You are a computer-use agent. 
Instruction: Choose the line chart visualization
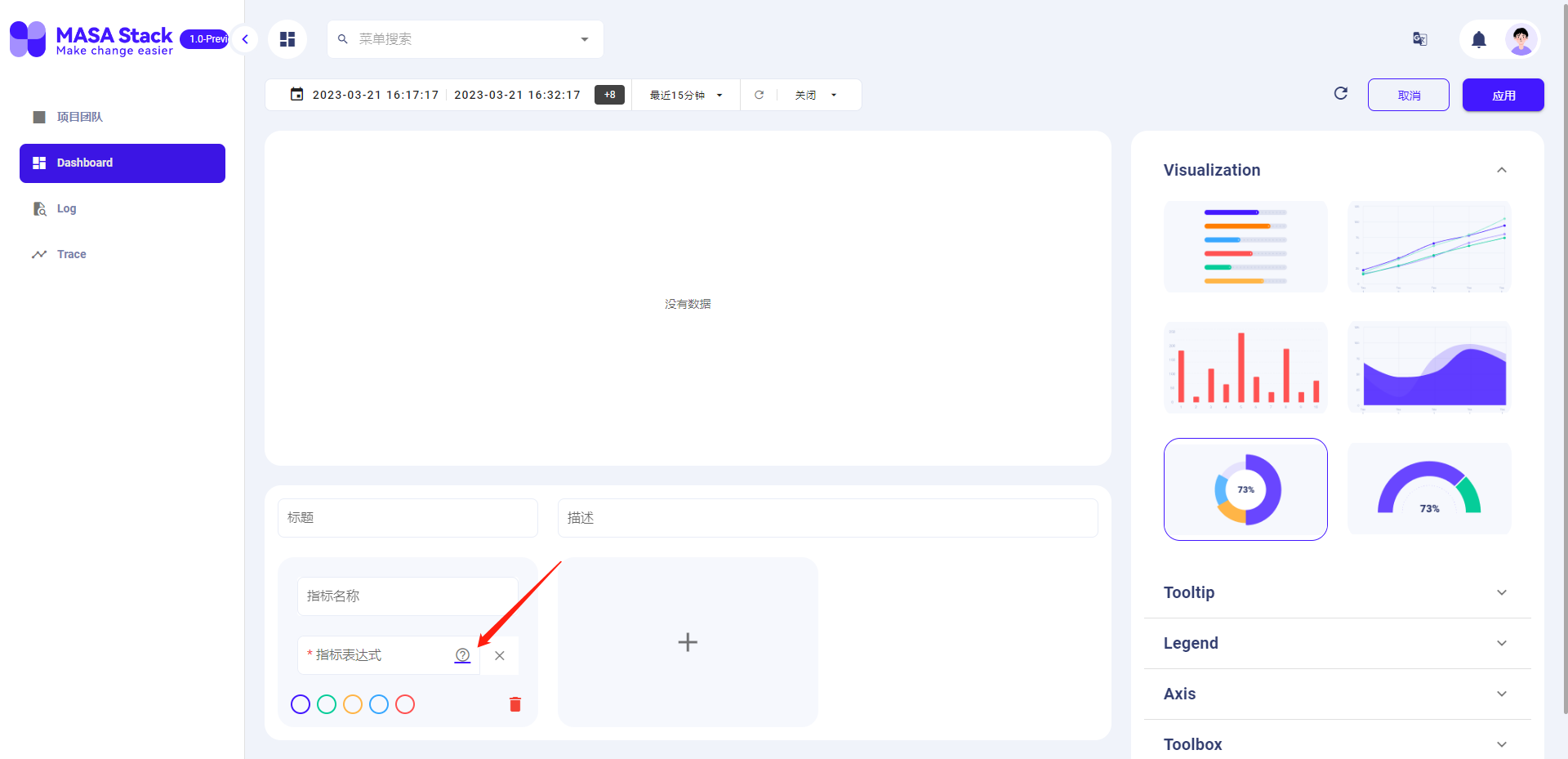coord(1429,247)
